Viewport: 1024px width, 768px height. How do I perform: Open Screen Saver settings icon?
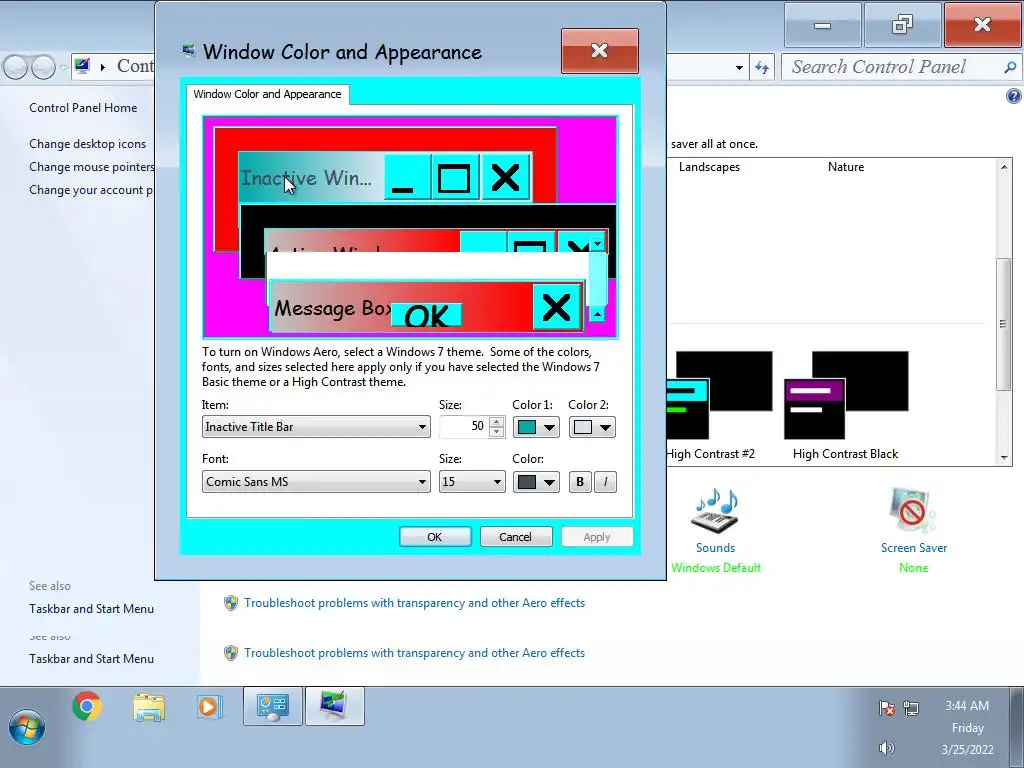click(x=913, y=511)
